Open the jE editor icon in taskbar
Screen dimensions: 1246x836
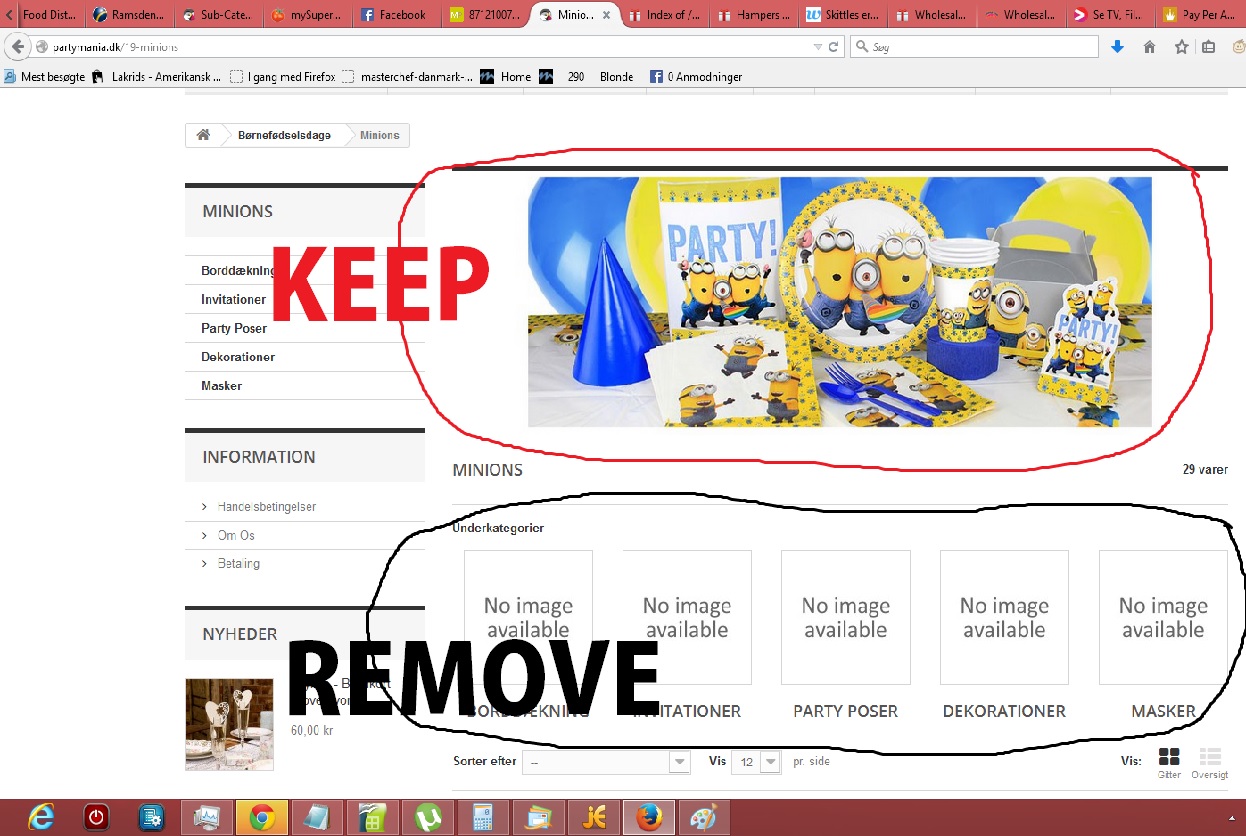(x=594, y=817)
